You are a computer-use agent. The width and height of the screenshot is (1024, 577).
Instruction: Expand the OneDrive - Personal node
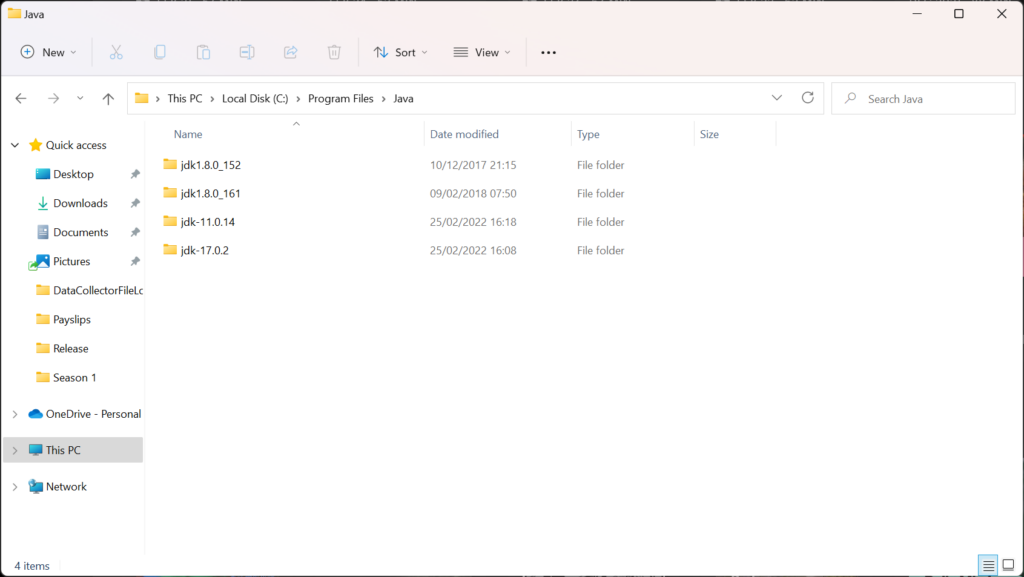click(15, 414)
